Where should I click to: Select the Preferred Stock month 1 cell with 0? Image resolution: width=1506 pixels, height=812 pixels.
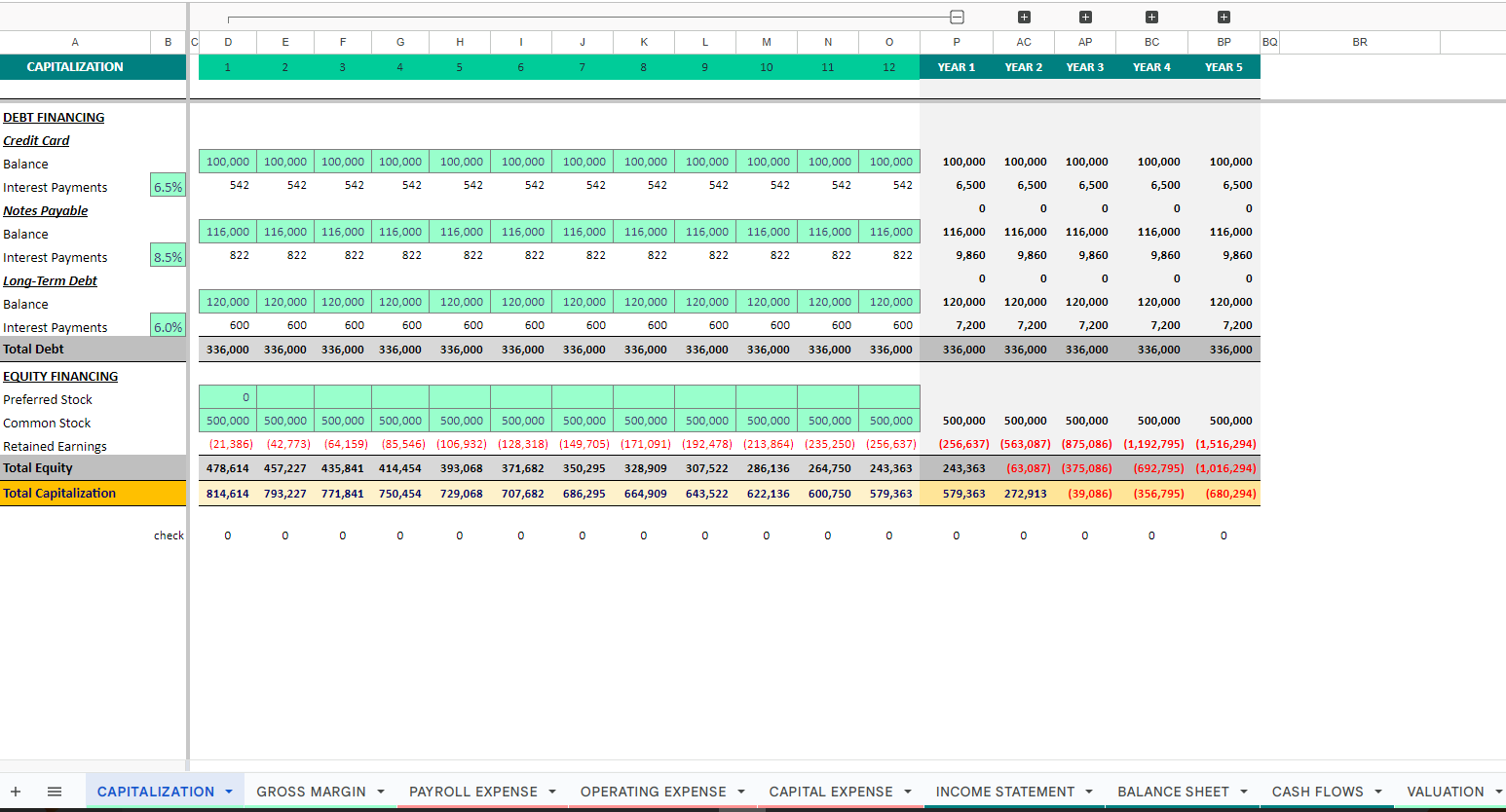pyautogui.click(x=228, y=396)
